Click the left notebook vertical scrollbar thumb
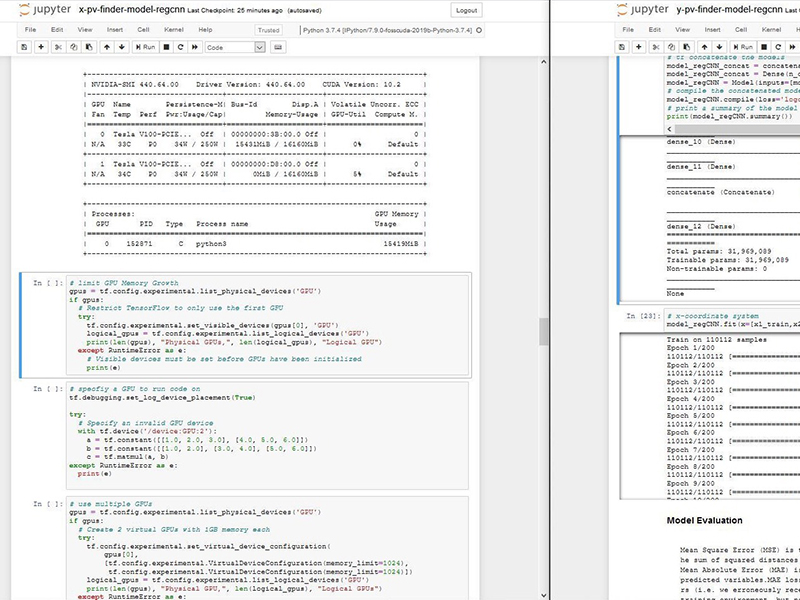The width and height of the screenshot is (800, 600). click(543, 332)
